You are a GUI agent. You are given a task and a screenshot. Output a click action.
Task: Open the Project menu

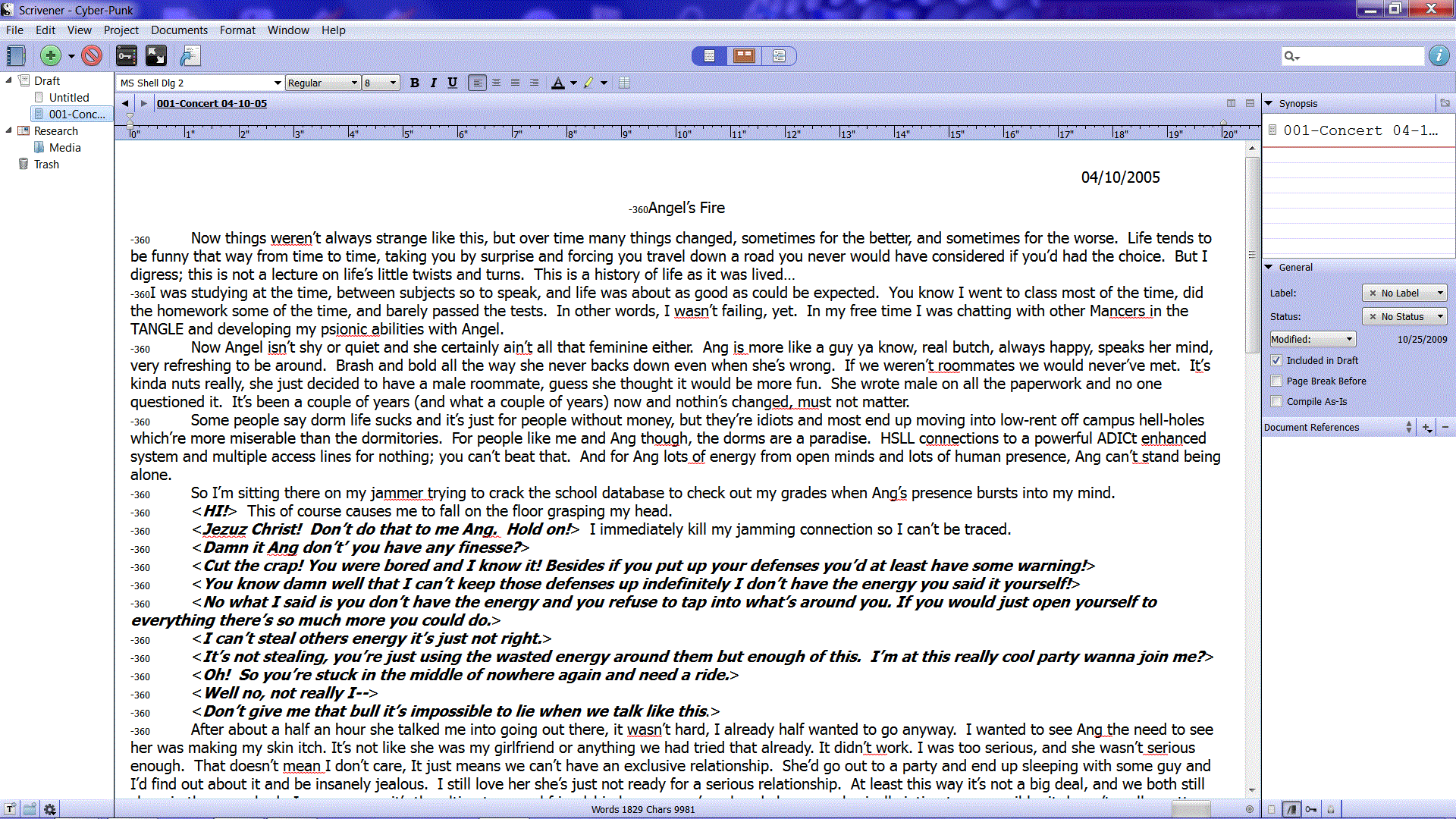121,30
